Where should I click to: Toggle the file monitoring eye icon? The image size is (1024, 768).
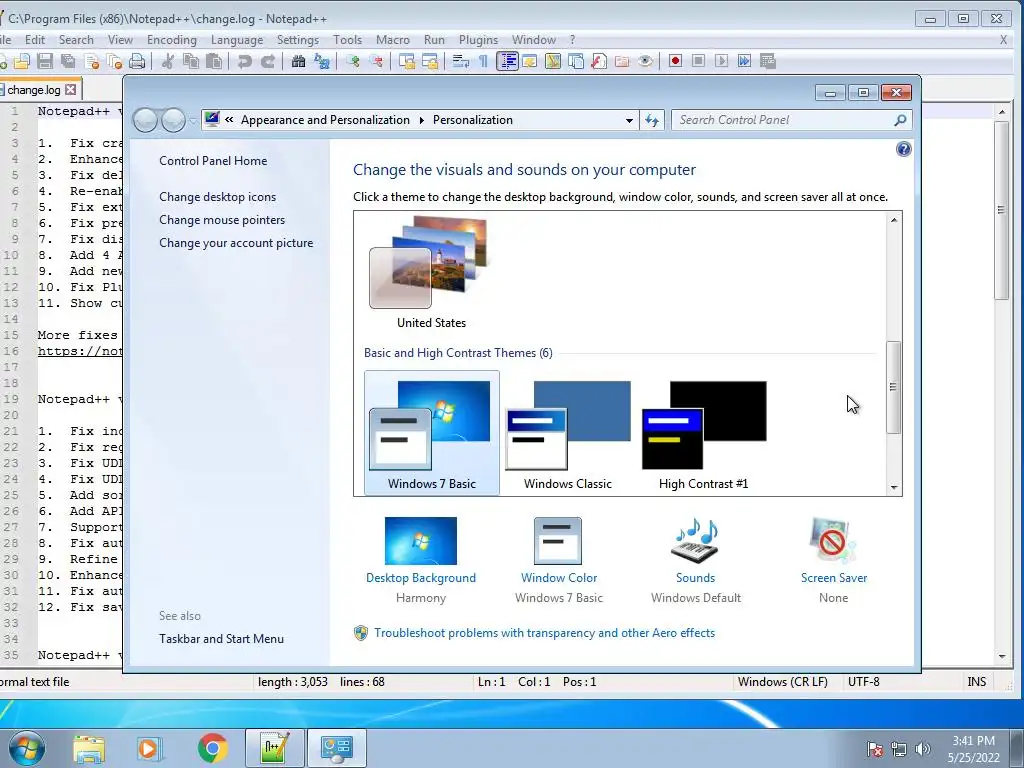coord(645,61)
